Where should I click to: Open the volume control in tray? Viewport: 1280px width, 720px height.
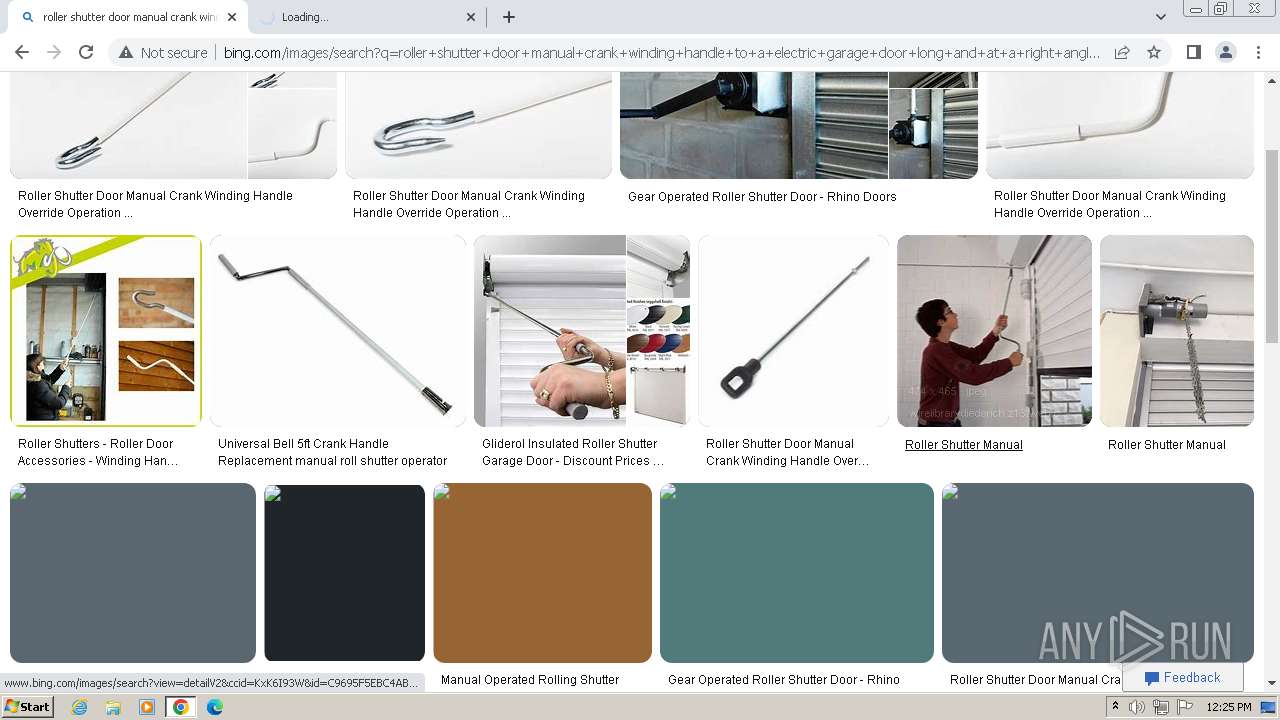point(1137,707)
